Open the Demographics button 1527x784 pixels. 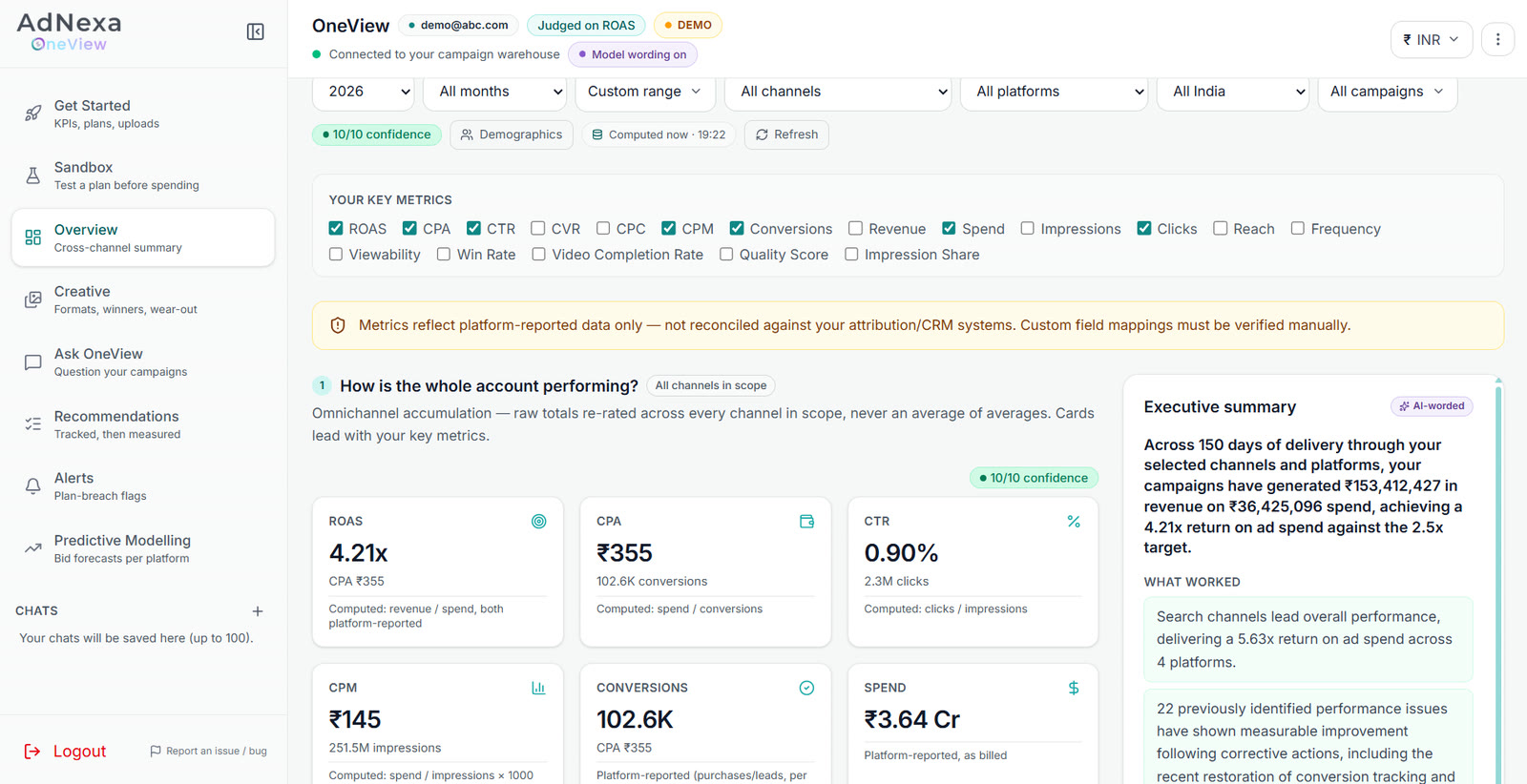[512, 134]
